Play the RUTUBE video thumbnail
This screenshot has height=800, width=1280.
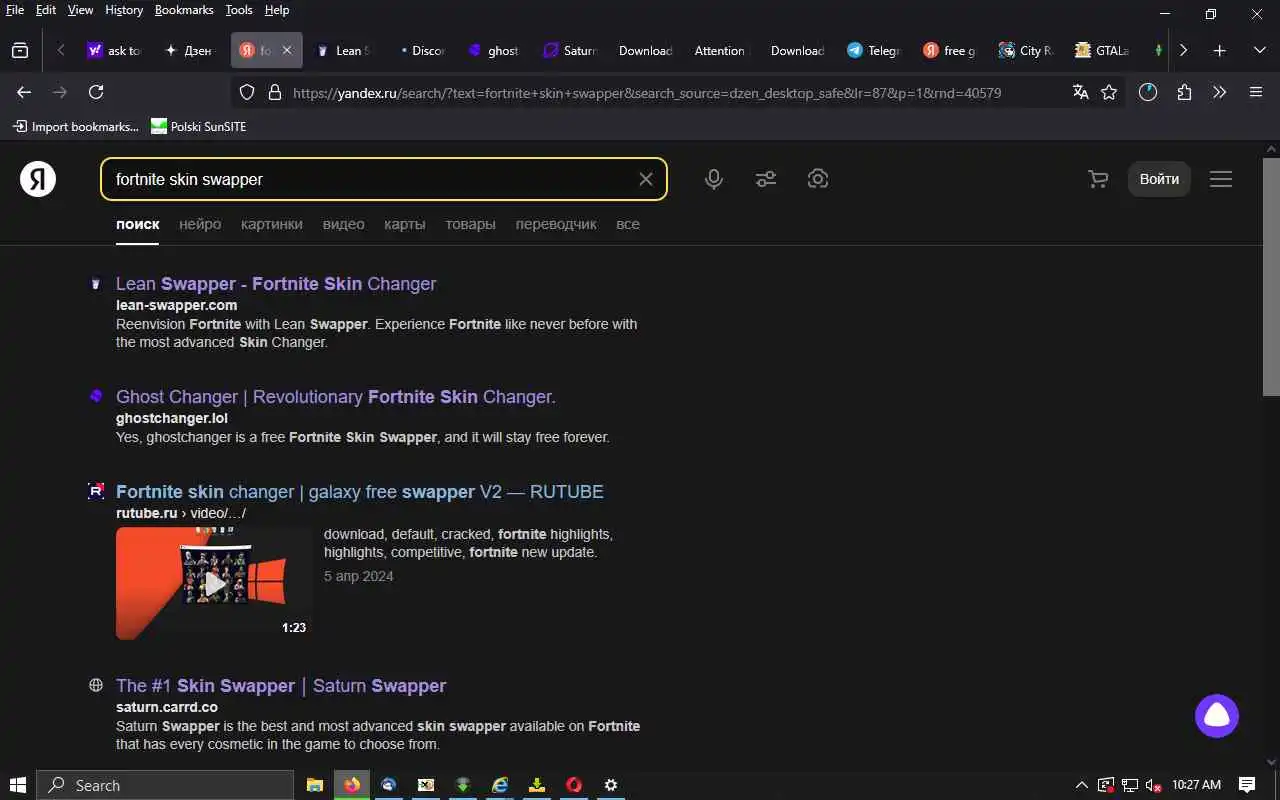(214, 583)
